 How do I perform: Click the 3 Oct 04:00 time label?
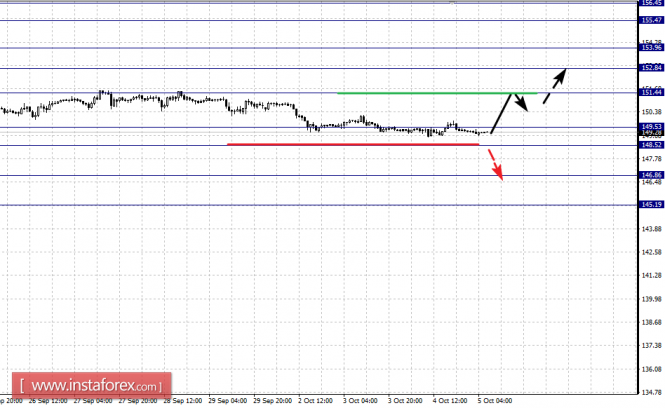[358, 400]
